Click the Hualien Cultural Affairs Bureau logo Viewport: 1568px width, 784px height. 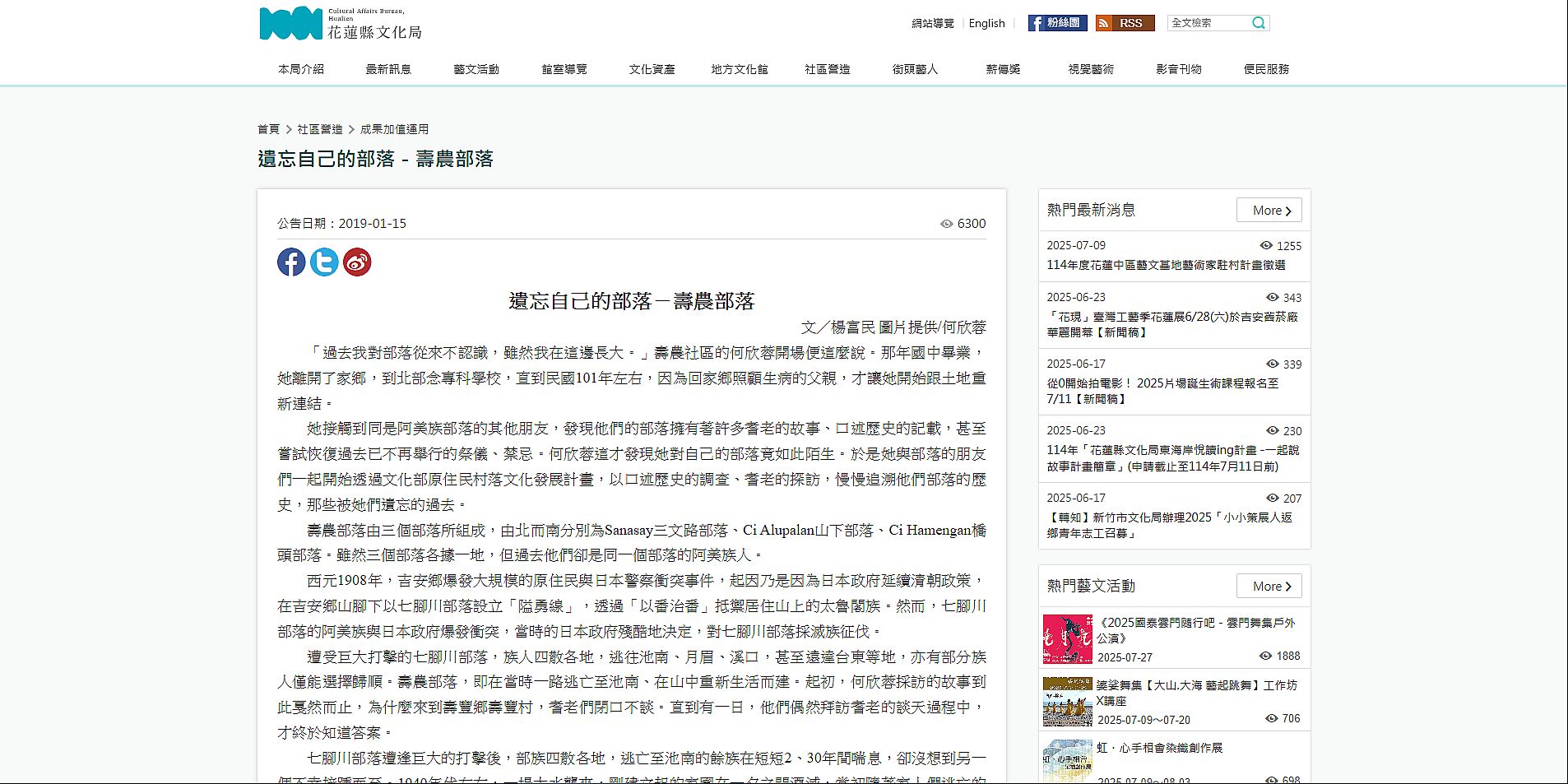(x=340, y=23)
